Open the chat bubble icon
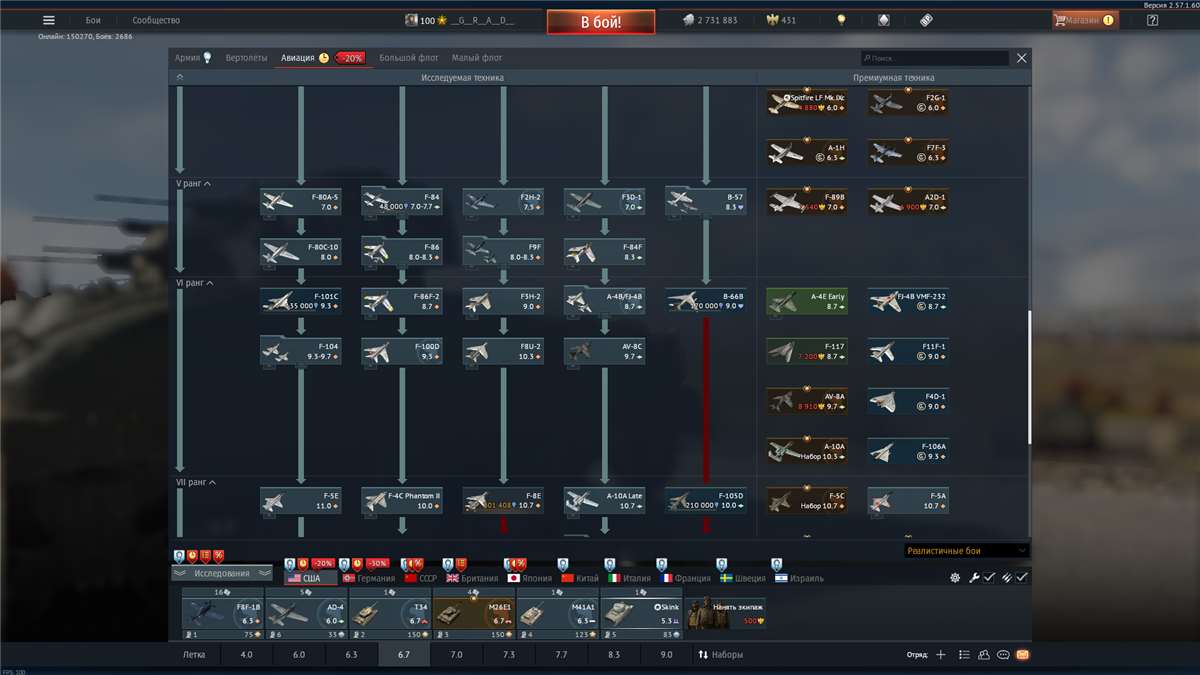 [x=1003, y=655]
